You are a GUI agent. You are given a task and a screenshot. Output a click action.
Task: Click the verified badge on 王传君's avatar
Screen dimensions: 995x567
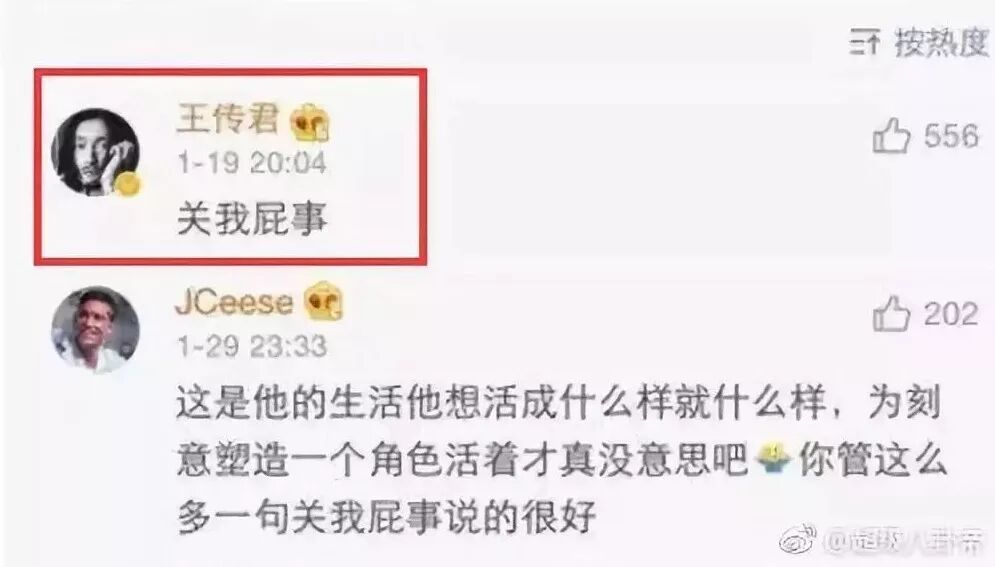pos(128,185)
